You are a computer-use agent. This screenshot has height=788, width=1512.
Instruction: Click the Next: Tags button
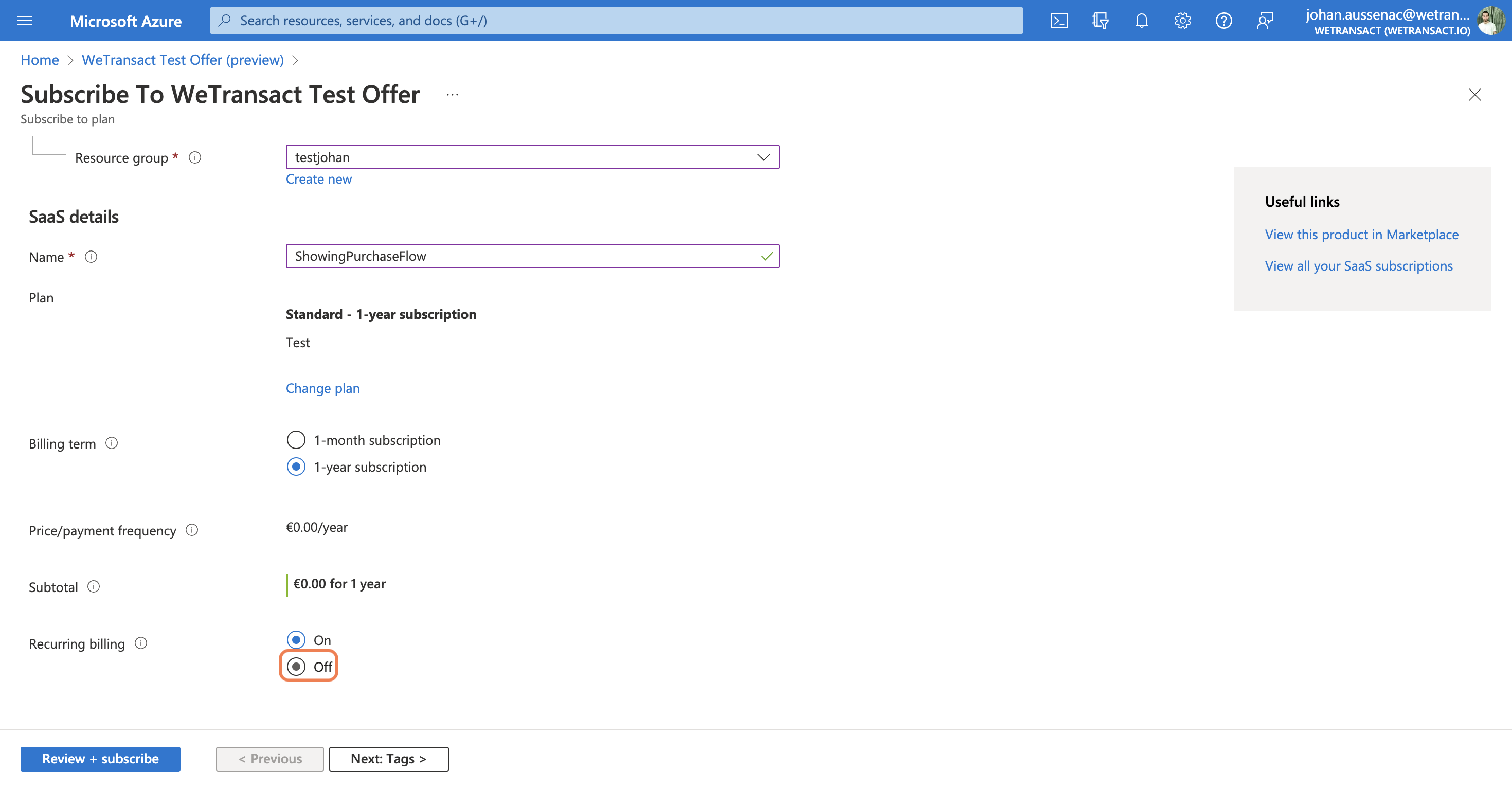pyautogui.click(x=389, y=759)
